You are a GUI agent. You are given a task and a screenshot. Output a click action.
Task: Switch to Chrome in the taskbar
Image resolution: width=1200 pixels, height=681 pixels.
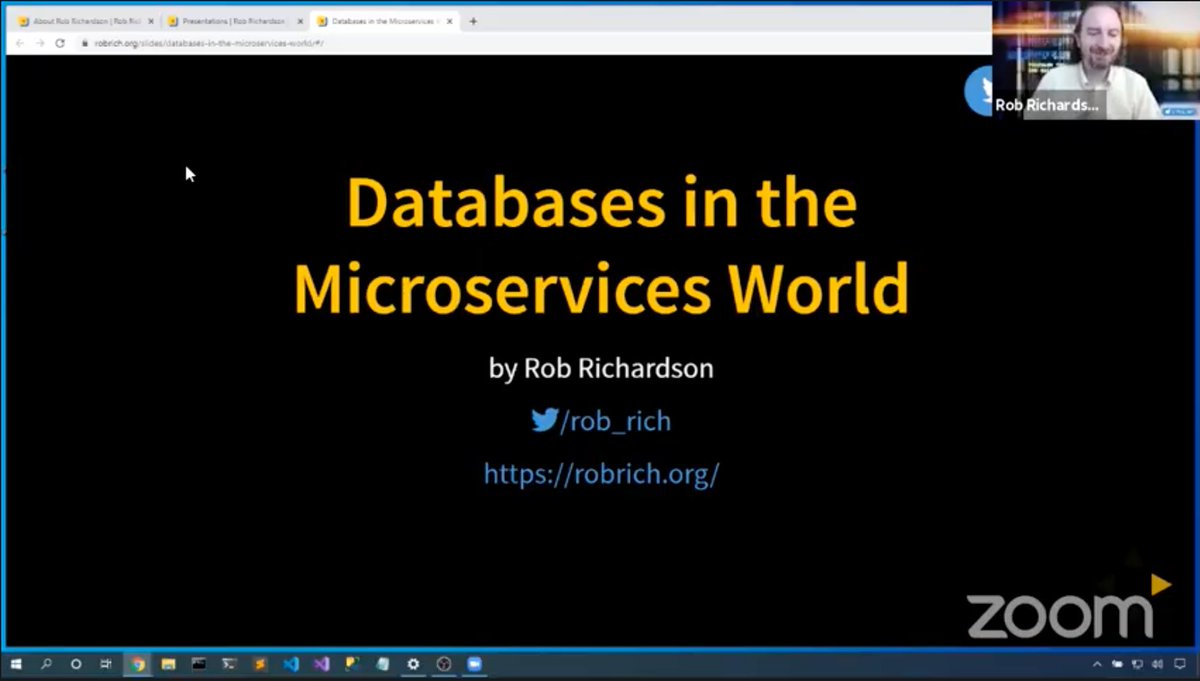click(138, 664)
